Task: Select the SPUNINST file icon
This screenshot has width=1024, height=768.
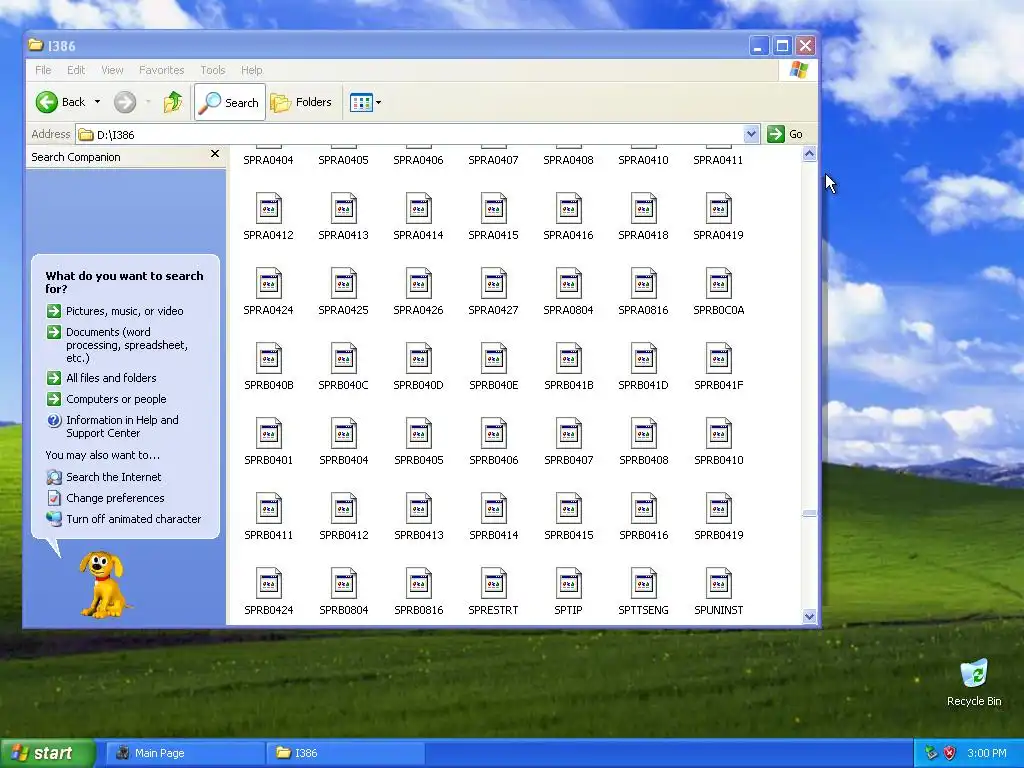Action: coord(718,584)
